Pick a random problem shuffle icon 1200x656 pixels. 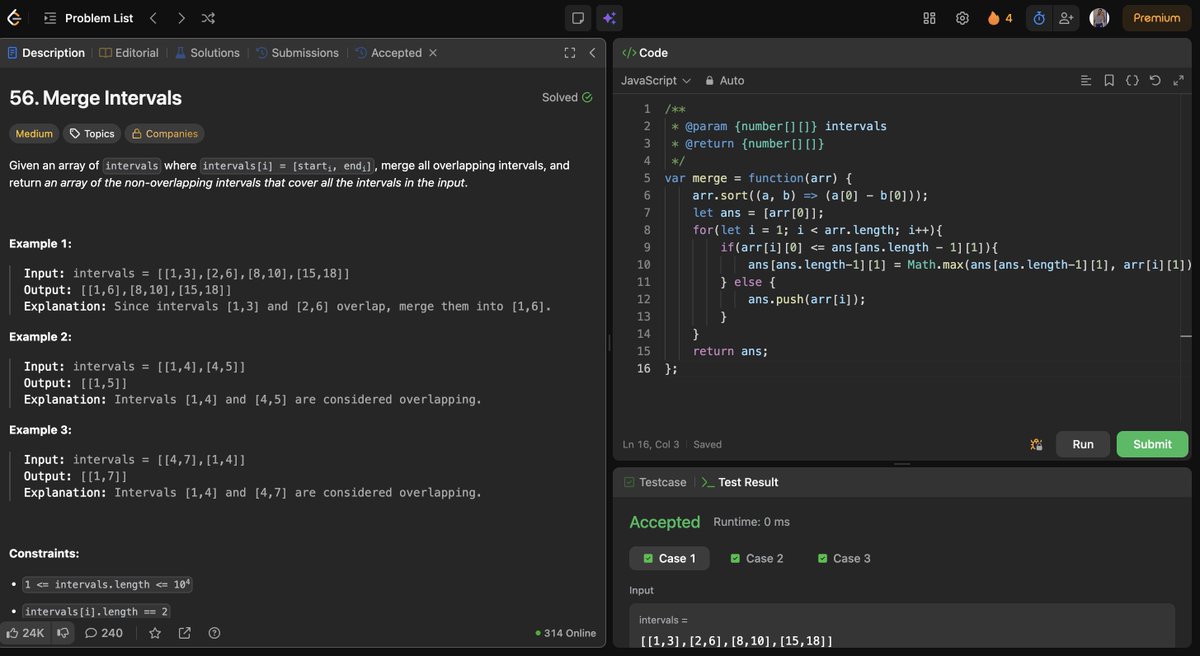click(208, 18)
